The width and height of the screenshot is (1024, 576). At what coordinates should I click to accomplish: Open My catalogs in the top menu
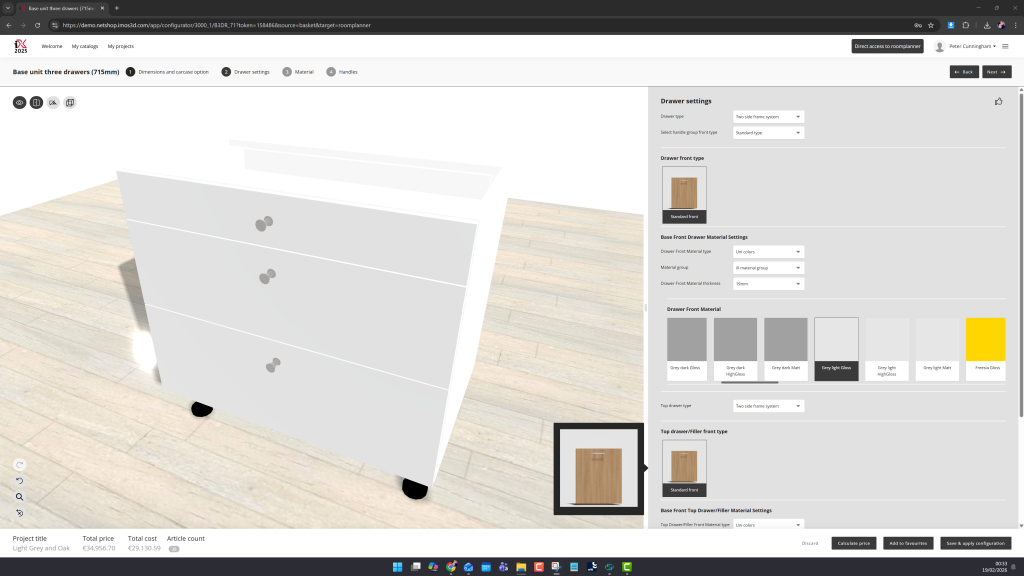tap(85, 46)
